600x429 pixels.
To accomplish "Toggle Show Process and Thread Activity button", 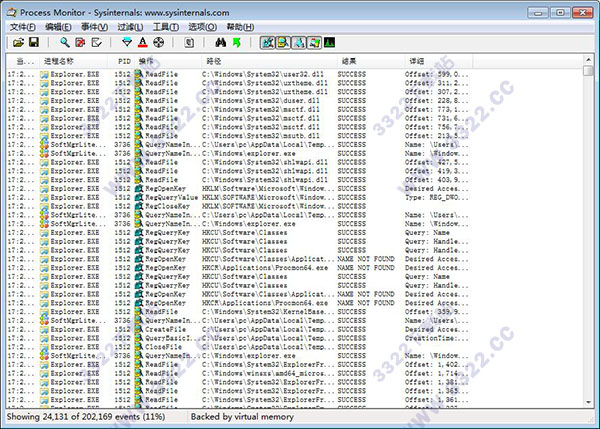I will (314, 42).
